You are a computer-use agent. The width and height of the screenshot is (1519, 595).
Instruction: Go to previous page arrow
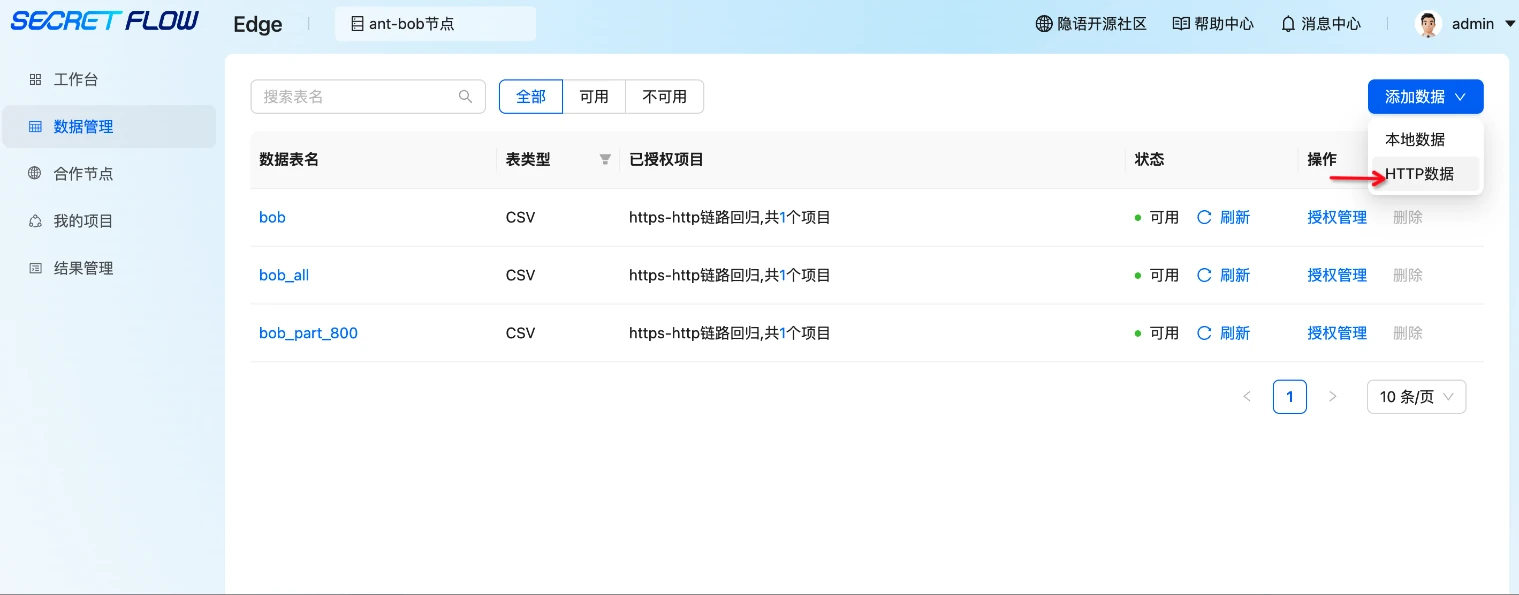pyautogui.click(x=1247, y=397)
